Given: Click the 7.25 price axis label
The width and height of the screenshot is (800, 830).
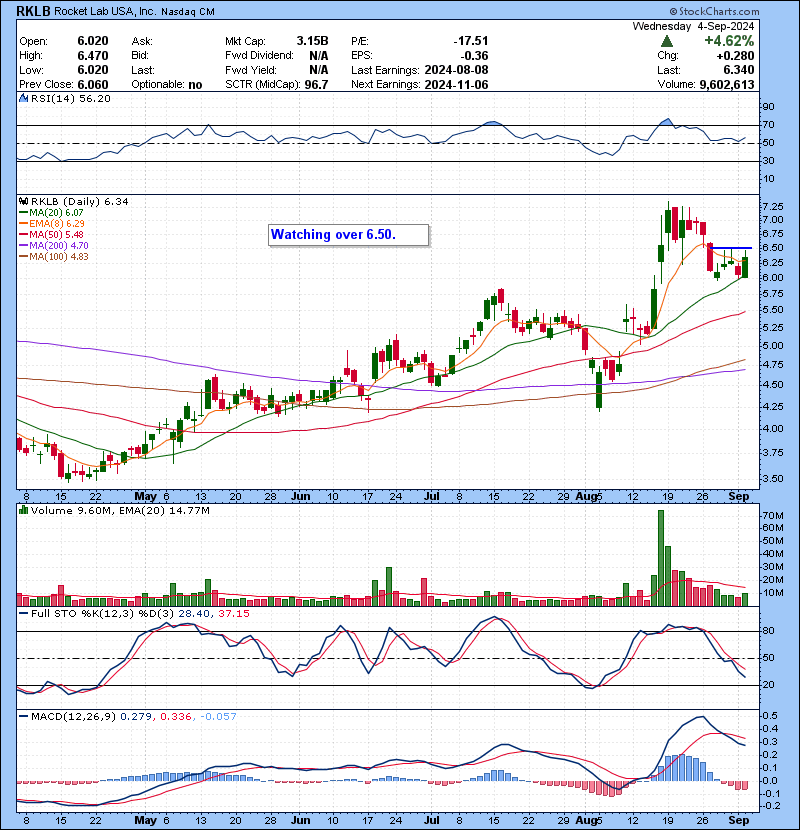Looking at the screenshot, I should click(x=773, y=206).
